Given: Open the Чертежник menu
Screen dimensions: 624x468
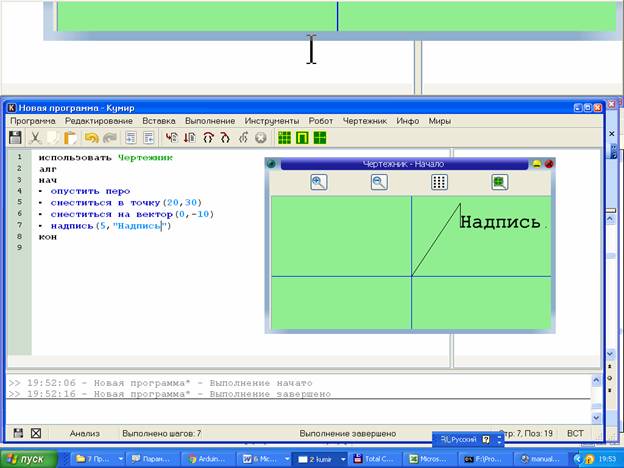Looking at the screenshot, I should pos(365,121).
